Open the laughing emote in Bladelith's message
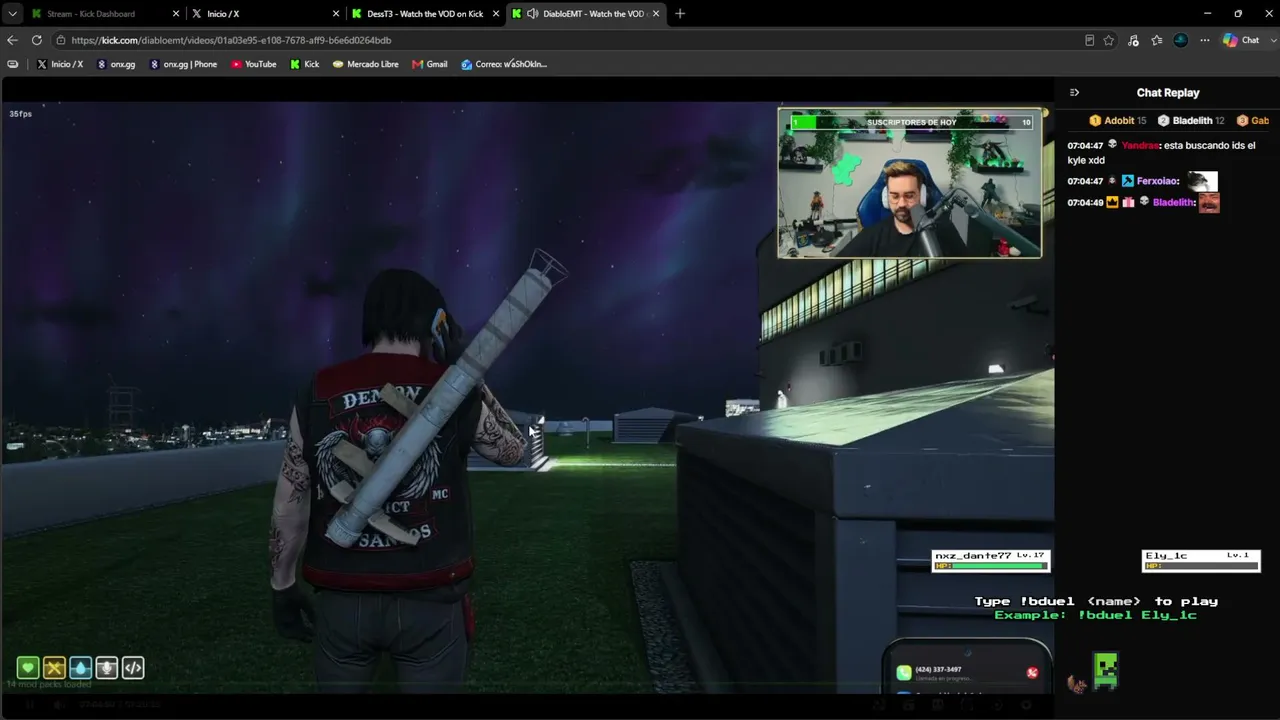 pos(1209,203)
